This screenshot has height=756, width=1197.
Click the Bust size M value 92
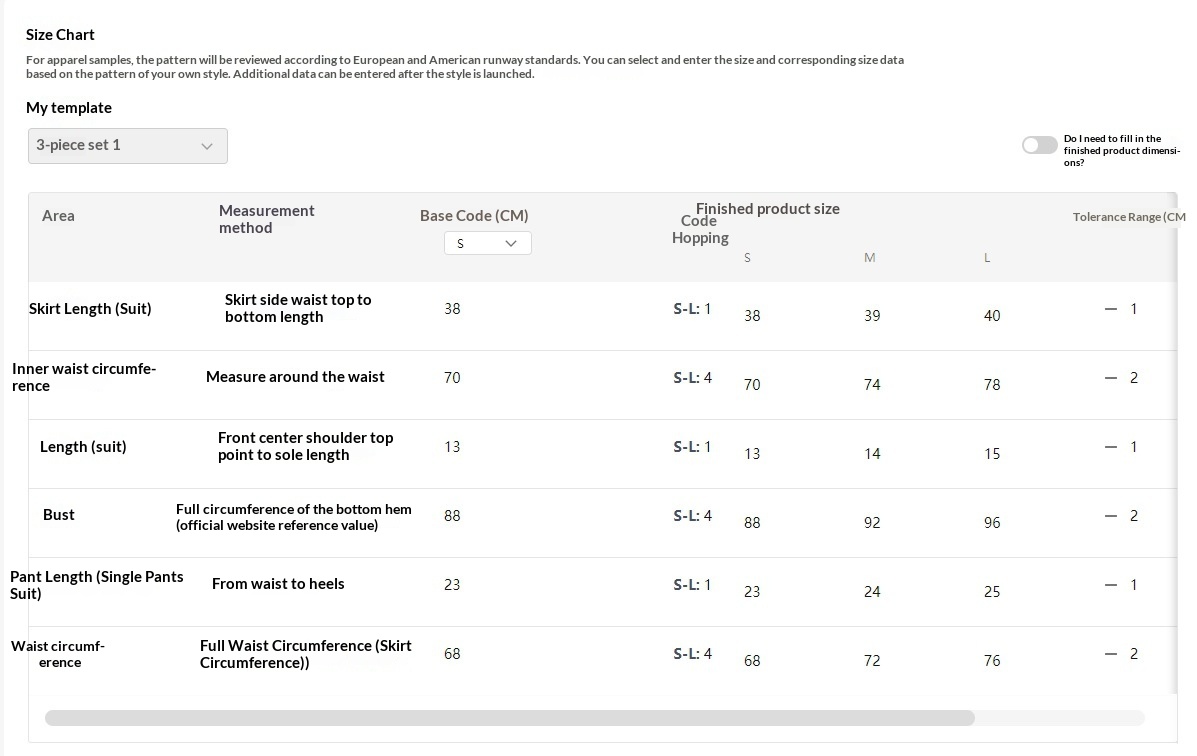pos(872,523)
